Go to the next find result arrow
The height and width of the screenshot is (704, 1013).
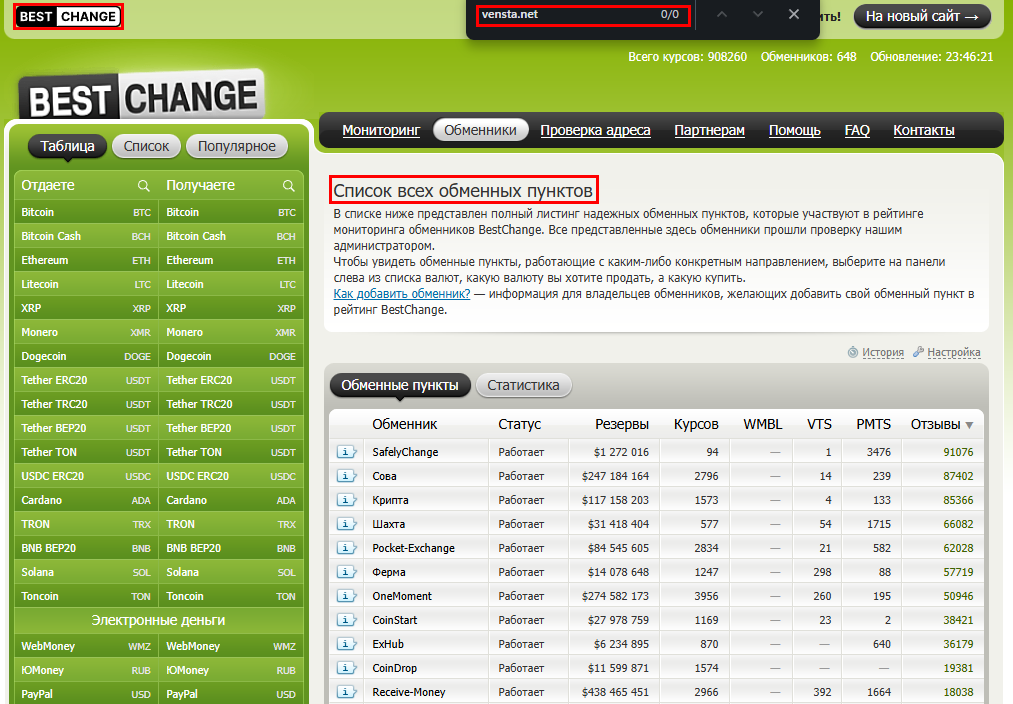758,15
